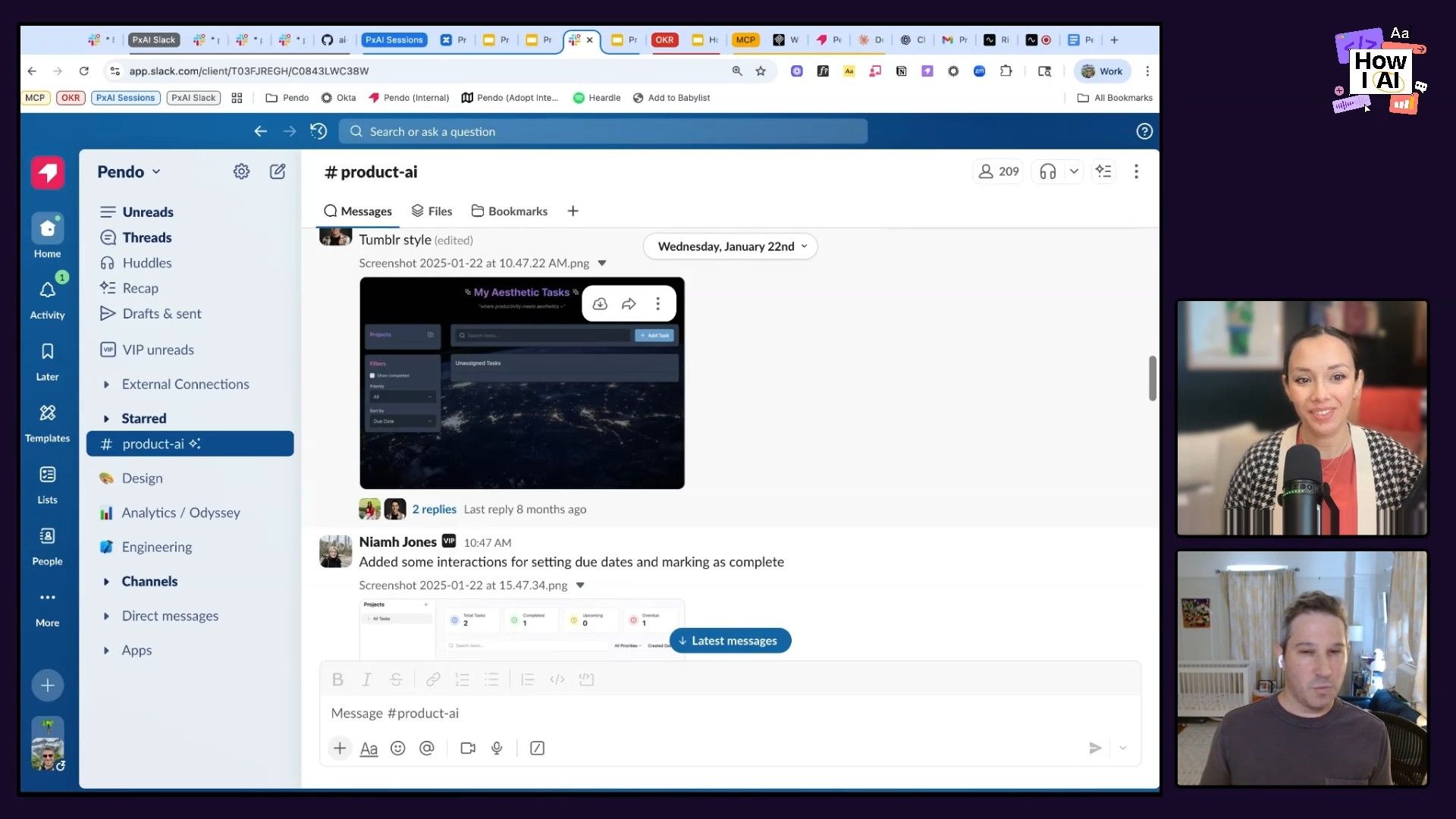Open My Aesthetic Tasks image thumbnail
This screenshot has height=819, width=1456.
click(x=522, y=383)
